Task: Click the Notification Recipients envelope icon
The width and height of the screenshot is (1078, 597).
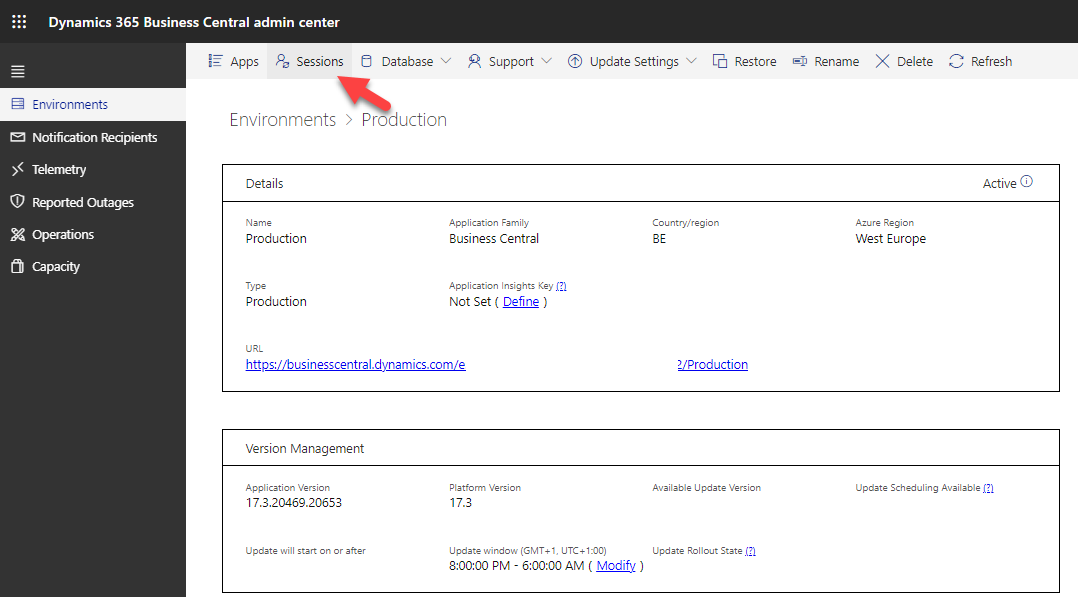Action: click(x=18, y=137)
